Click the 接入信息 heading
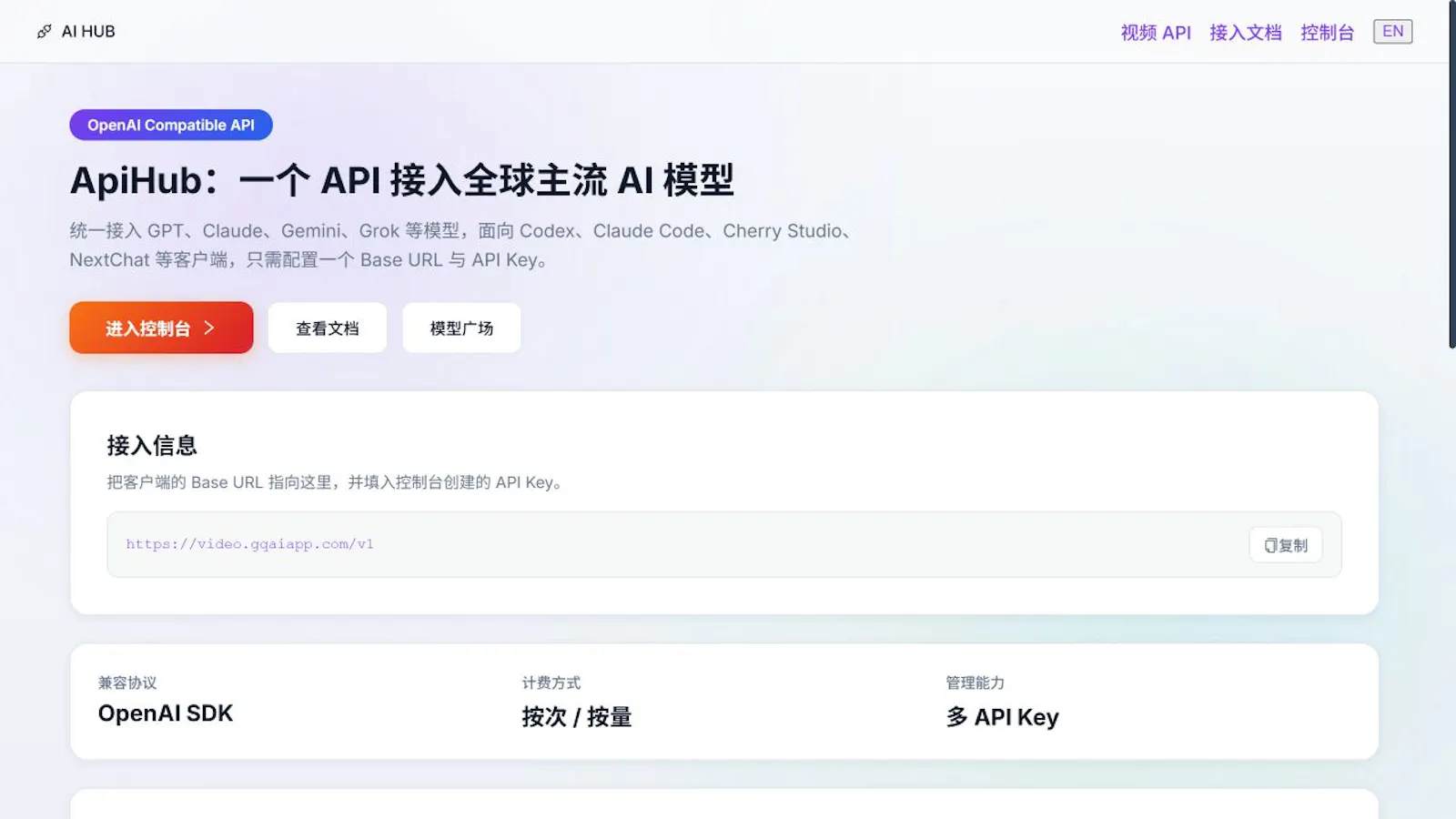The height and width of the screenshot is (819, 1456). tap(152, 445)
